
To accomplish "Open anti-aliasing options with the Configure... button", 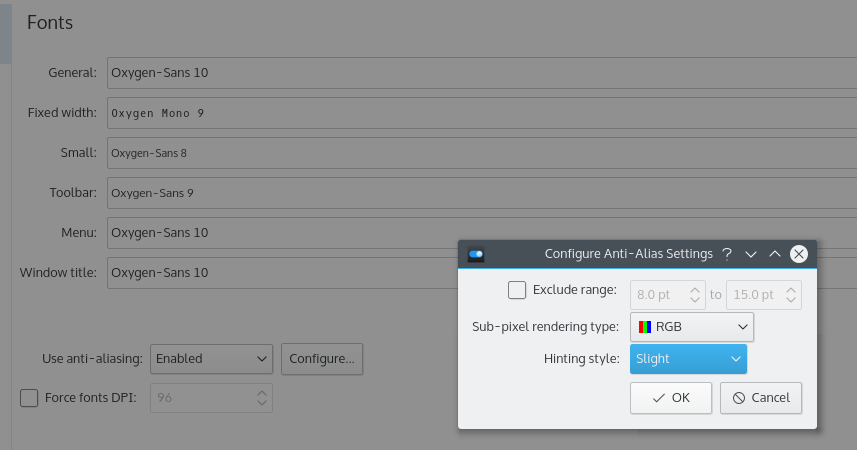I will coord(322,359).
